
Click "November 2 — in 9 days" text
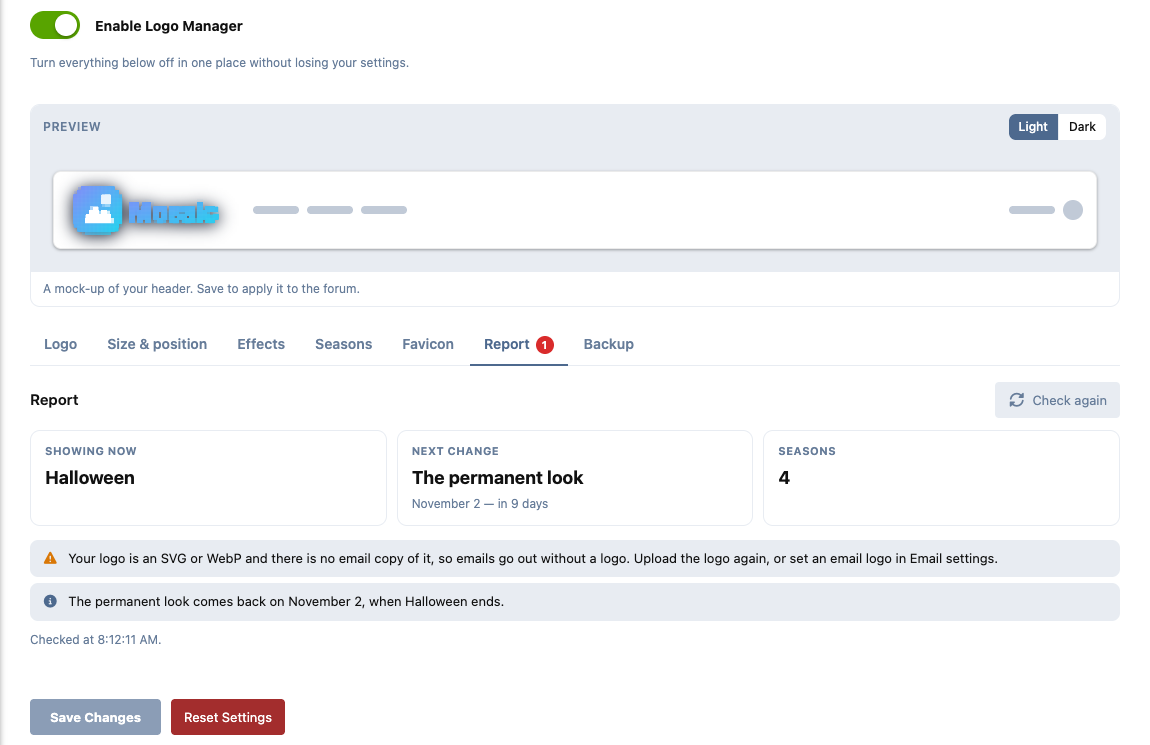click(x=480, y=504)
